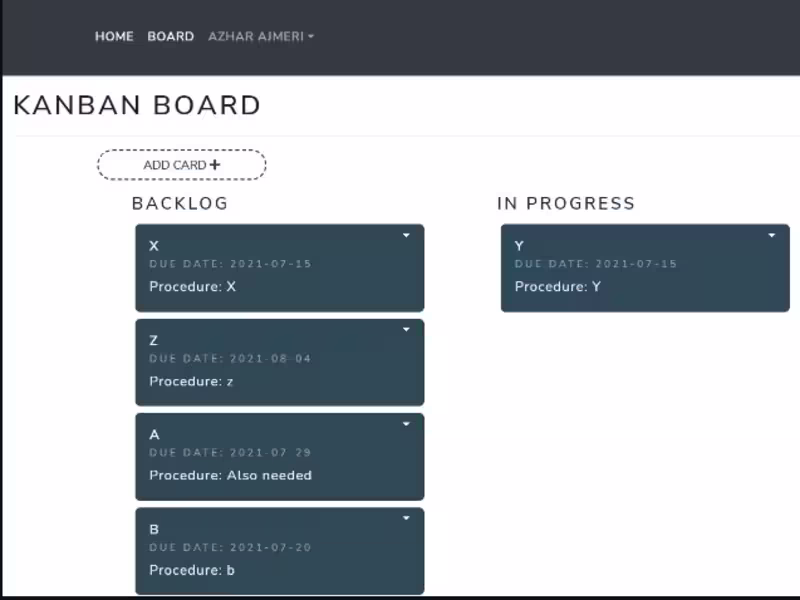Click the Kanban Board page title
Viewport: 800px width, 600px height.
tap(137, 106)
